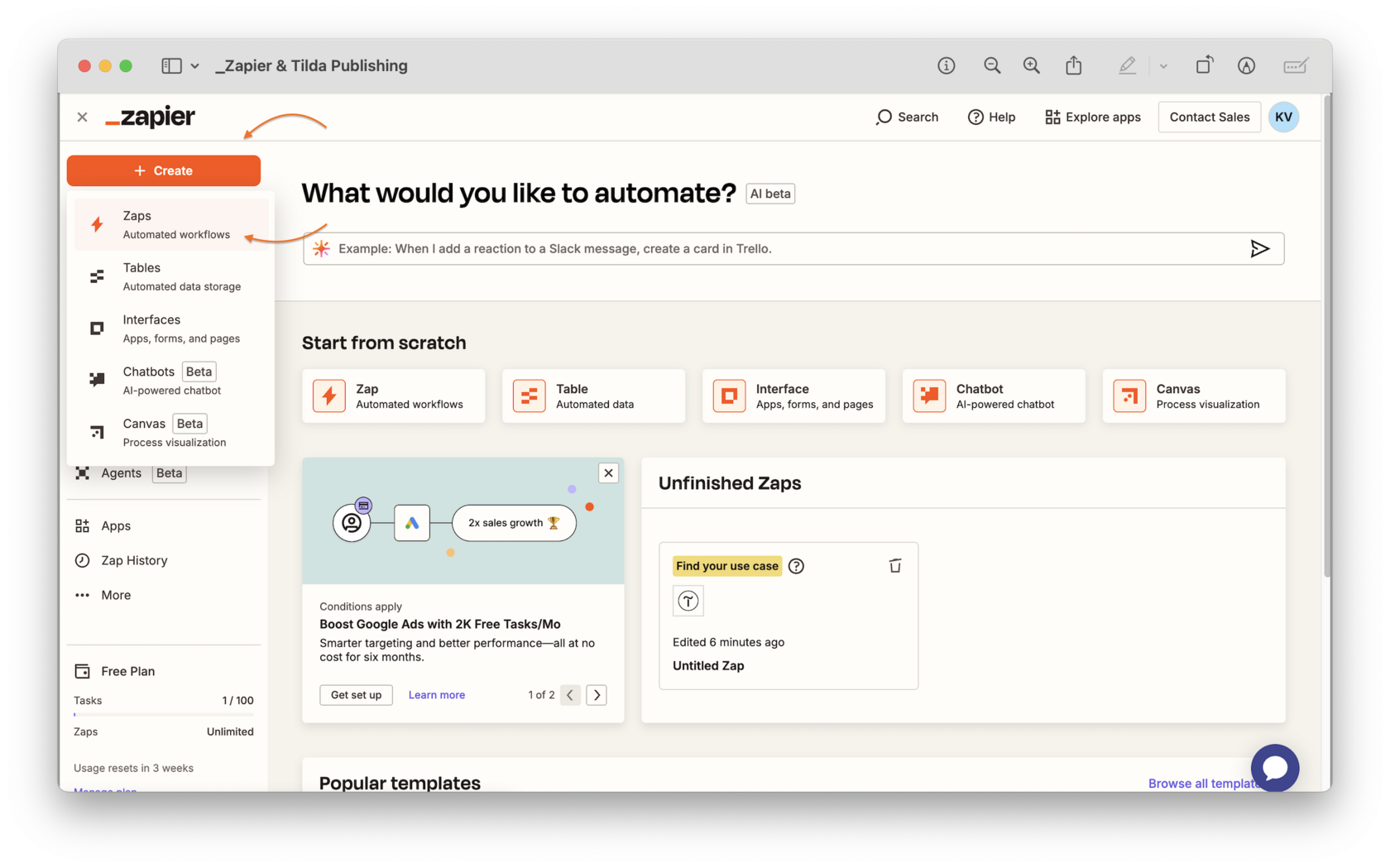Select Tables in the Create menu
Screen dimensions: 1390x868
171,276
